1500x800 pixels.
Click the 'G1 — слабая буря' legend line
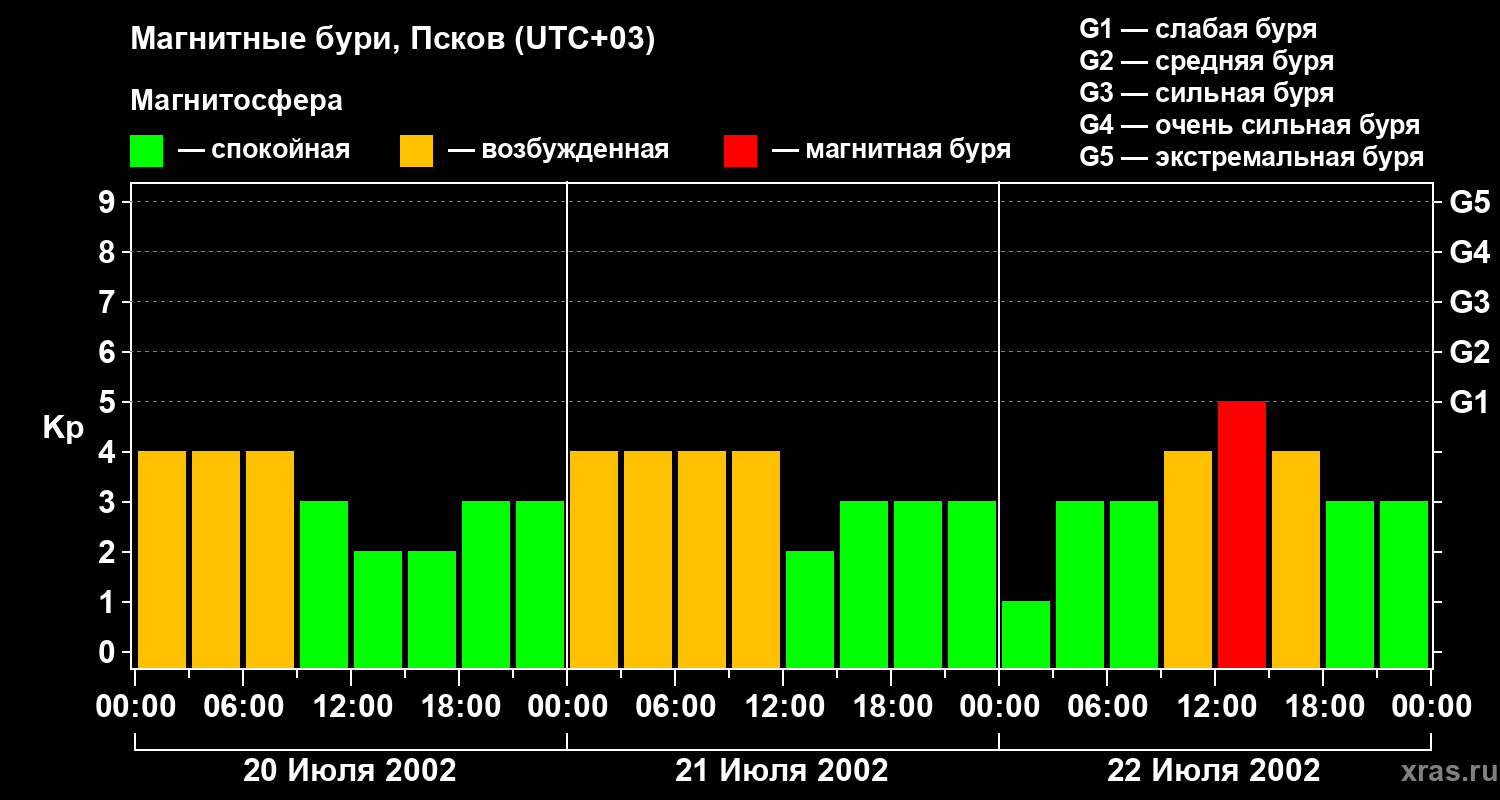[x=1198, y=29]
